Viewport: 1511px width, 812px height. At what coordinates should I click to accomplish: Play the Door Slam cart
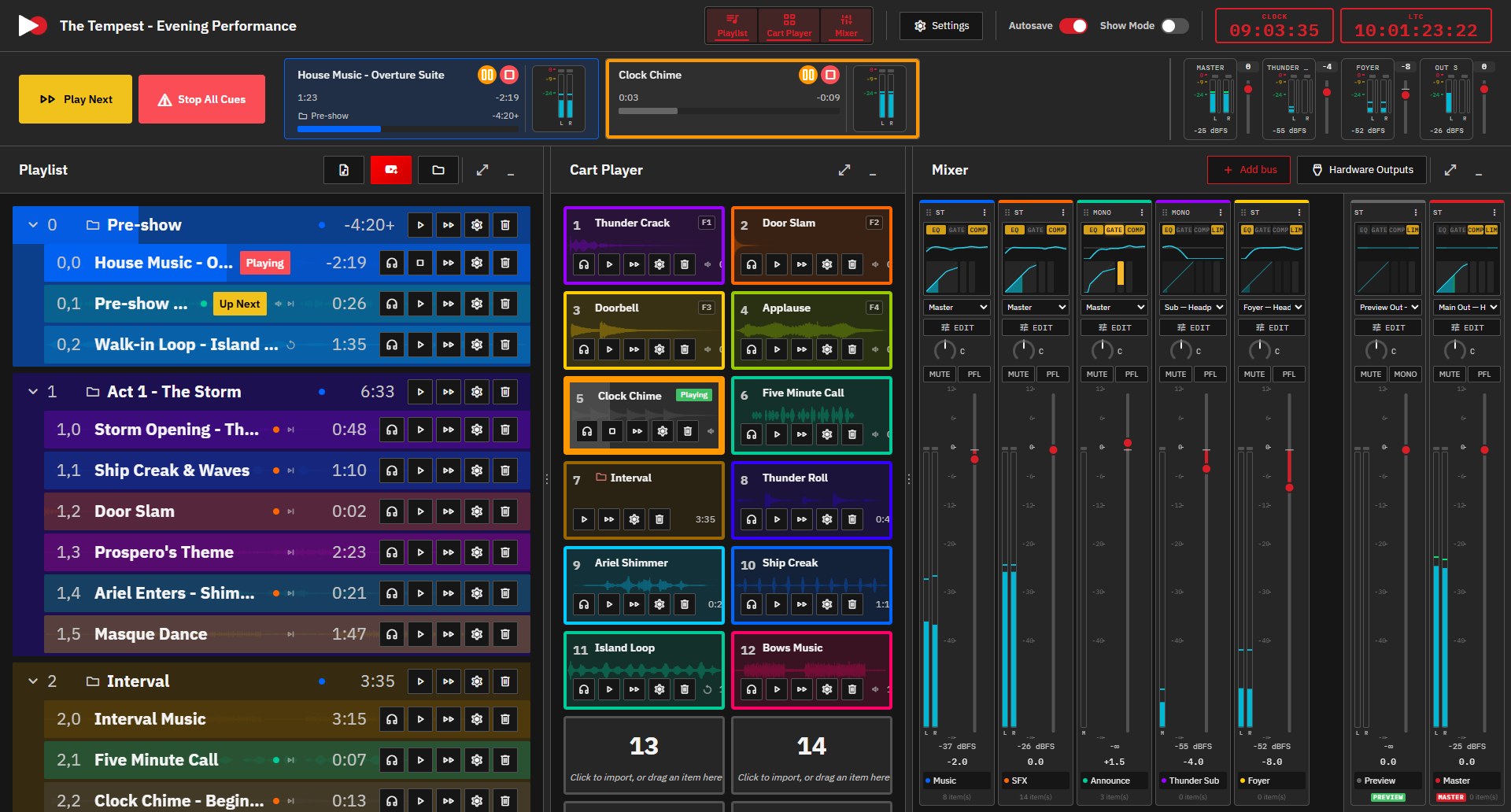pyautogui.click(x=777, y=264)
